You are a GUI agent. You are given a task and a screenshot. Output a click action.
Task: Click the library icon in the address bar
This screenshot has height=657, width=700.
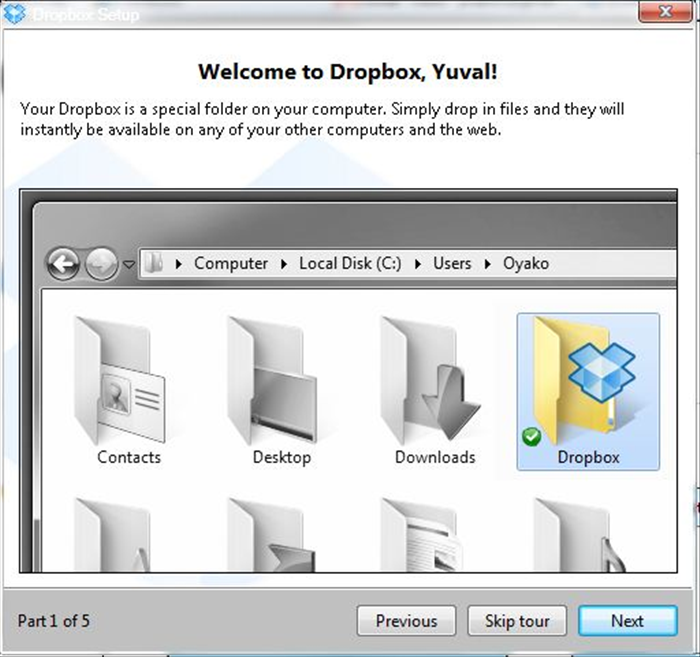(154, 263)
